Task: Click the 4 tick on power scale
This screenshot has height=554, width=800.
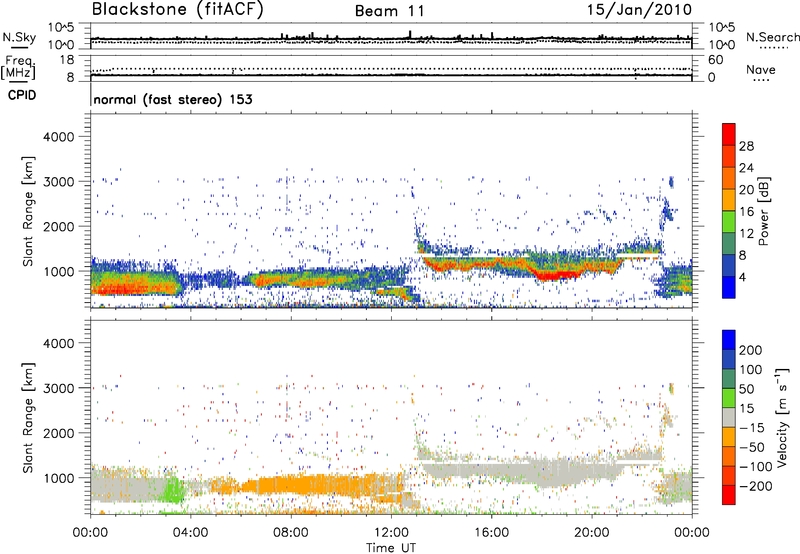Action: [742, 277]
